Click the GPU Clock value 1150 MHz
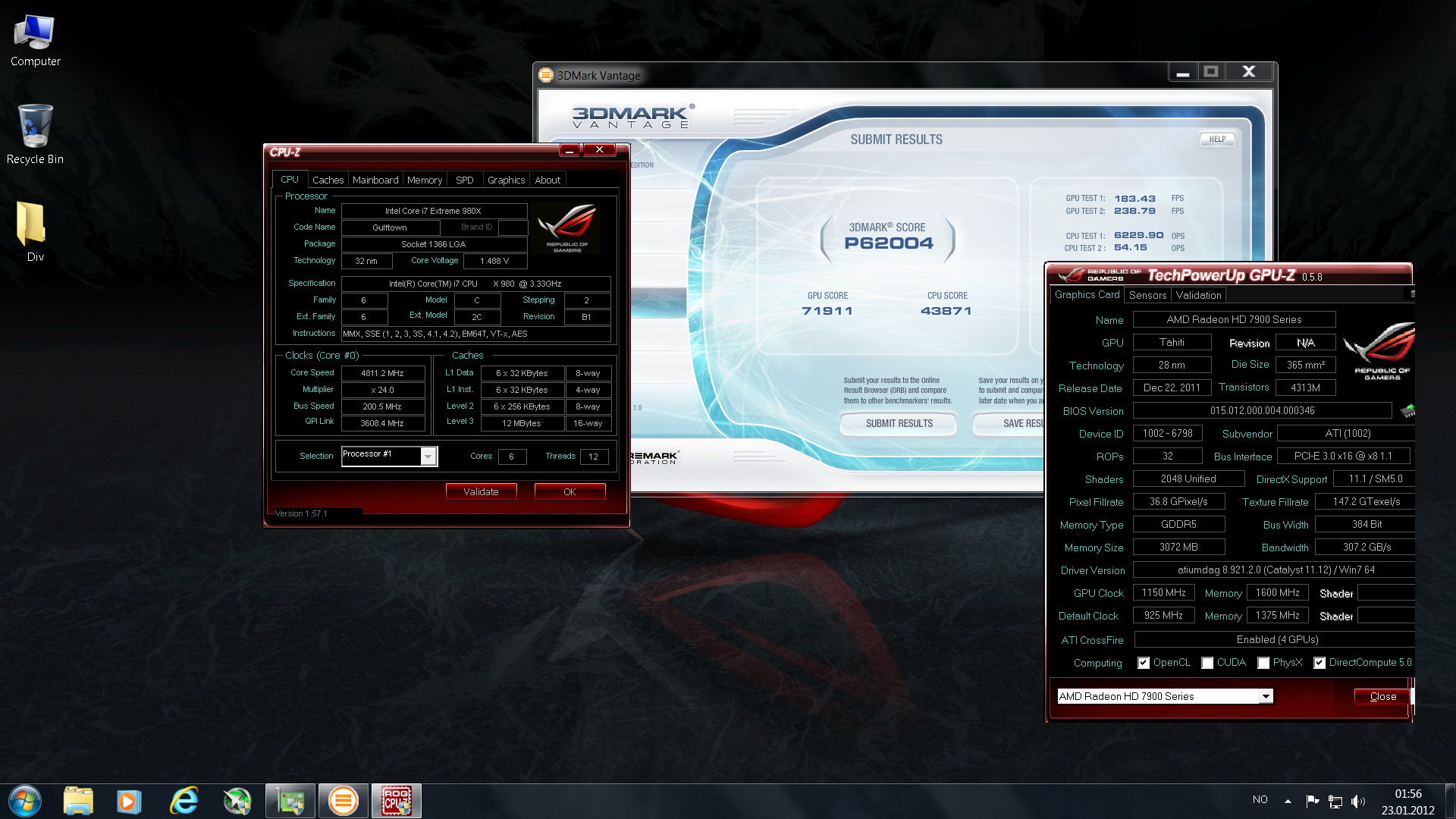 click(x=1163, y=592)
